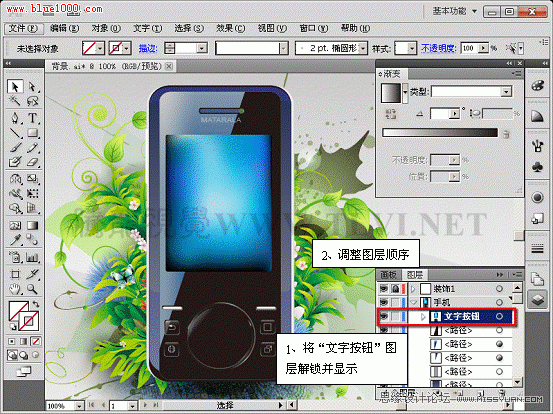Pick the Mesh tool
The image size is (553, 414).
[15, 225]
